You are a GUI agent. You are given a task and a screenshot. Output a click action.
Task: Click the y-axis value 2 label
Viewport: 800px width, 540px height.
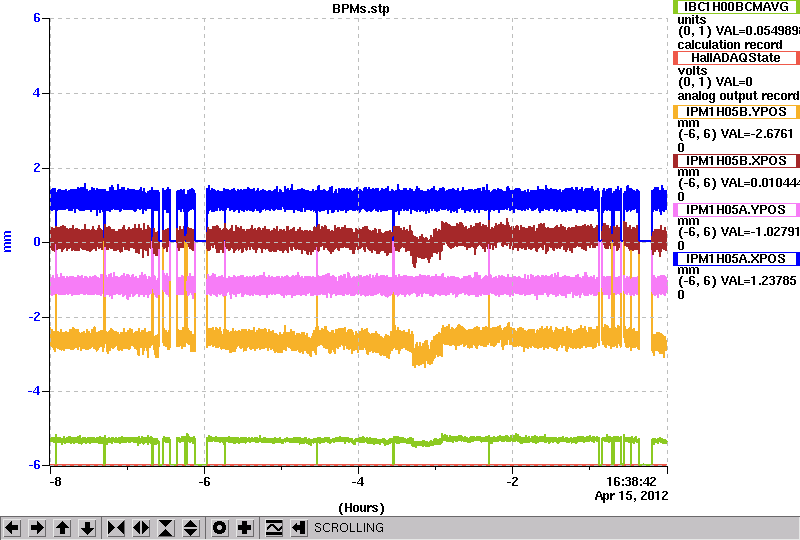[x=37, y=168]
